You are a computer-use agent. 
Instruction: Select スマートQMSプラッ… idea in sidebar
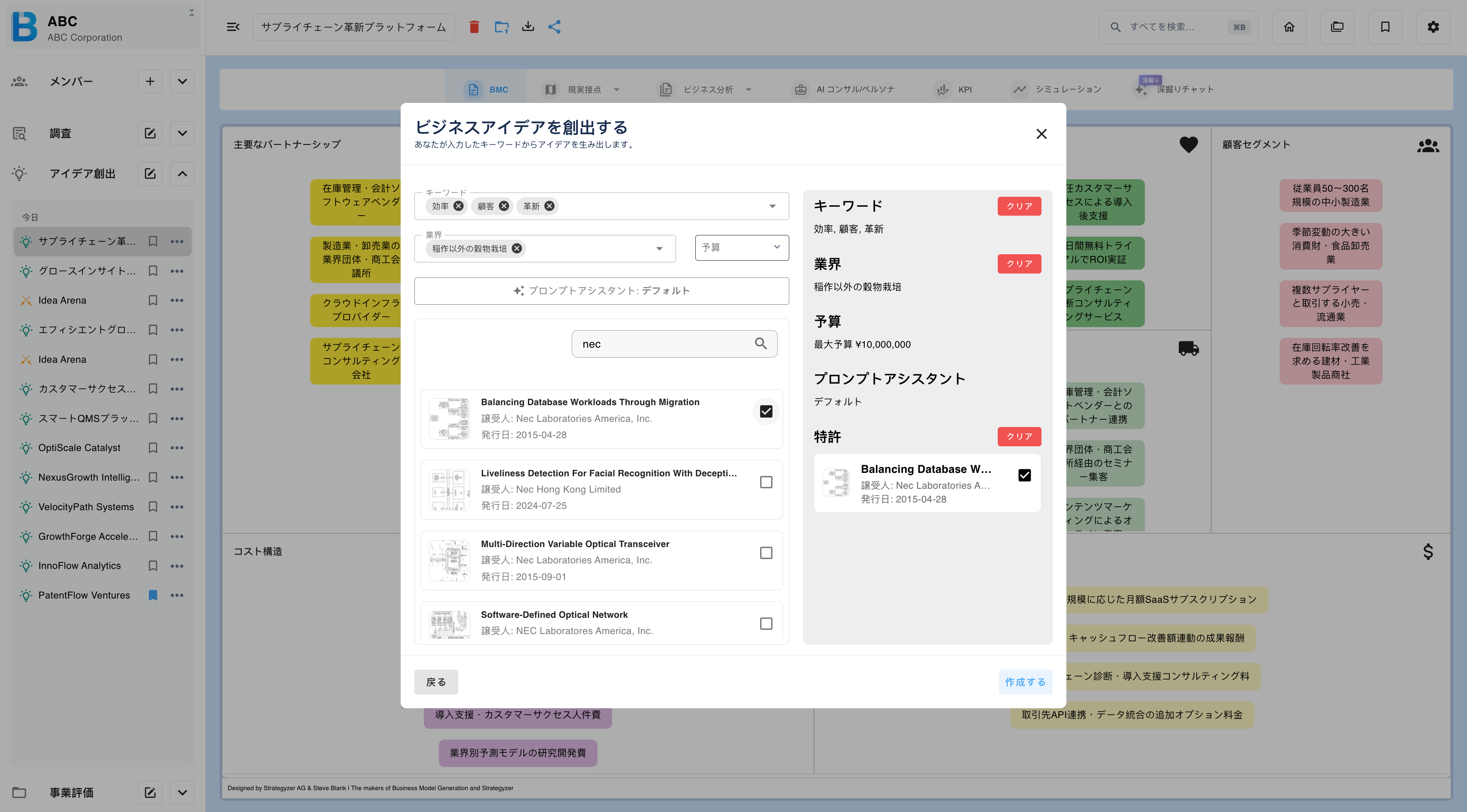coord(88,418)
